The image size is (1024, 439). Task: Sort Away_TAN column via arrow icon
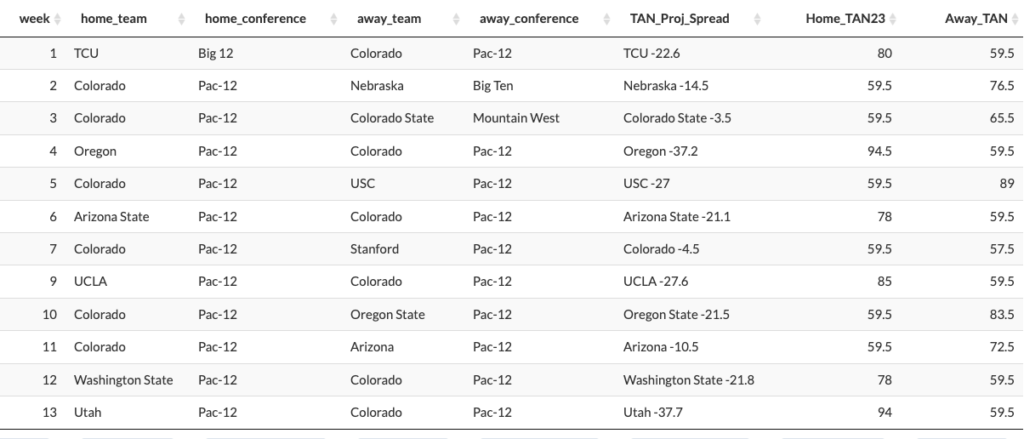(1016, 19)
